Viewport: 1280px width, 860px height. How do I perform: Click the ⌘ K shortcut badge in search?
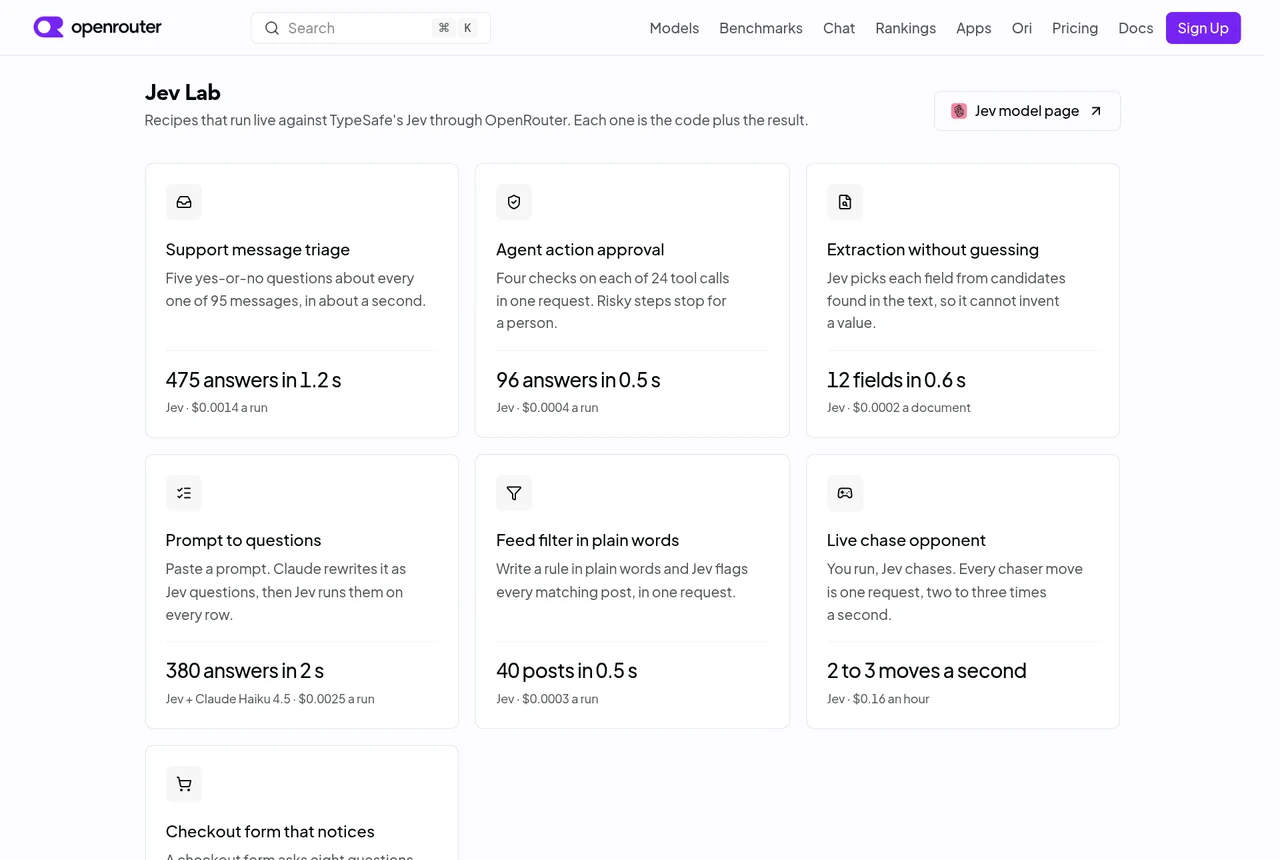pos(455,28)
